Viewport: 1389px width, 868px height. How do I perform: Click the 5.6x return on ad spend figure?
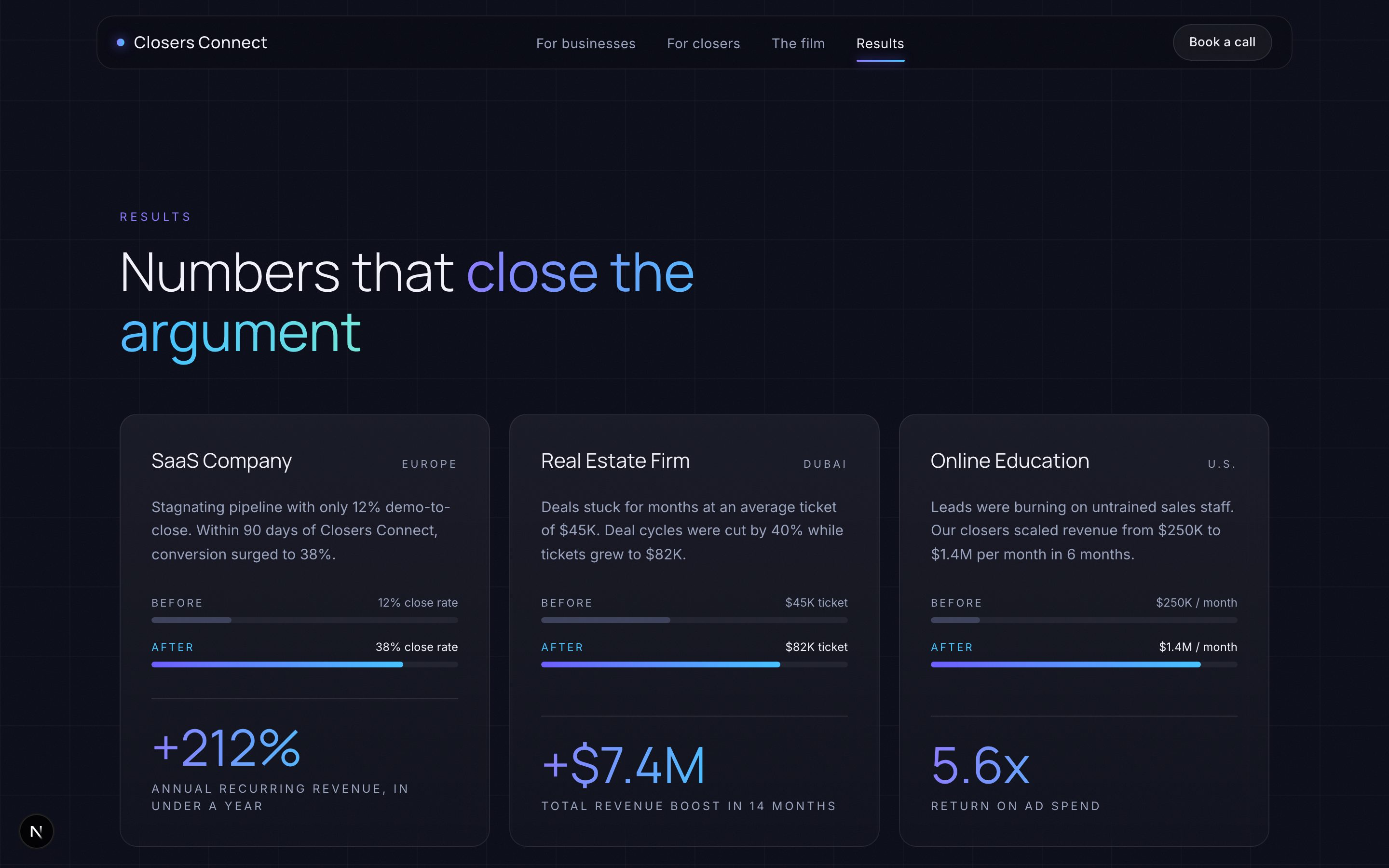point(980,765)
